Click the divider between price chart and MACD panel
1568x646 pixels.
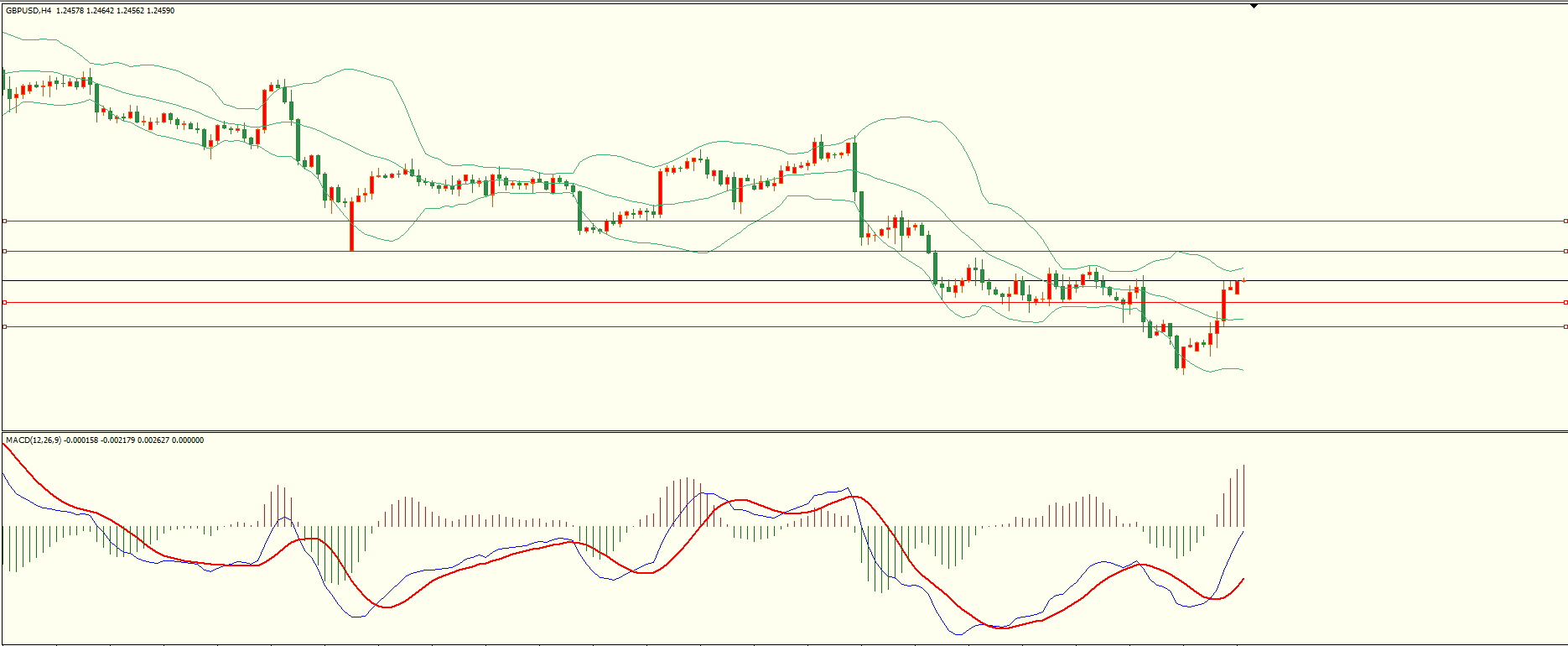tap(784, 432)
